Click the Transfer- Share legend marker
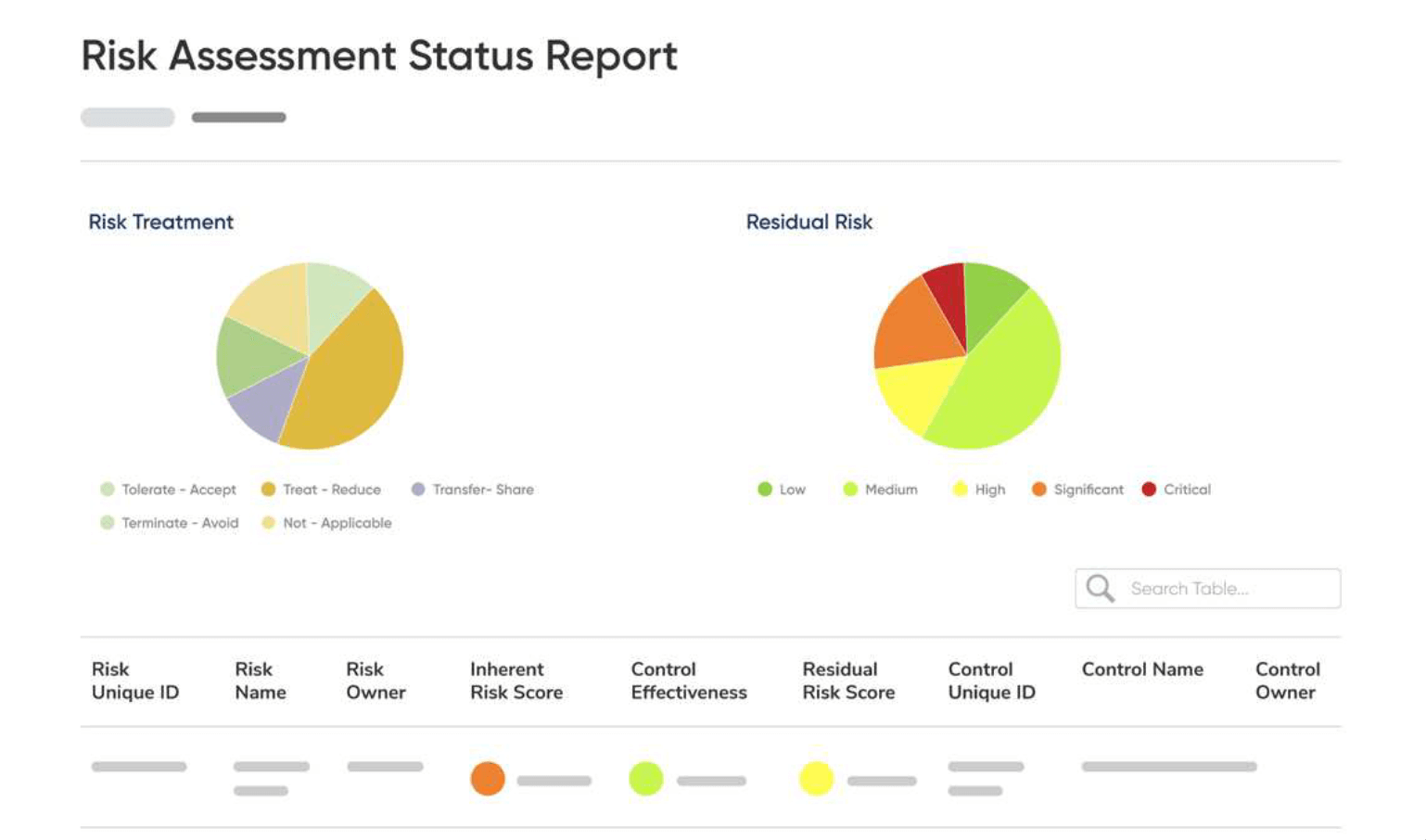Viewport: 1426px width, 840px height. 418,490
